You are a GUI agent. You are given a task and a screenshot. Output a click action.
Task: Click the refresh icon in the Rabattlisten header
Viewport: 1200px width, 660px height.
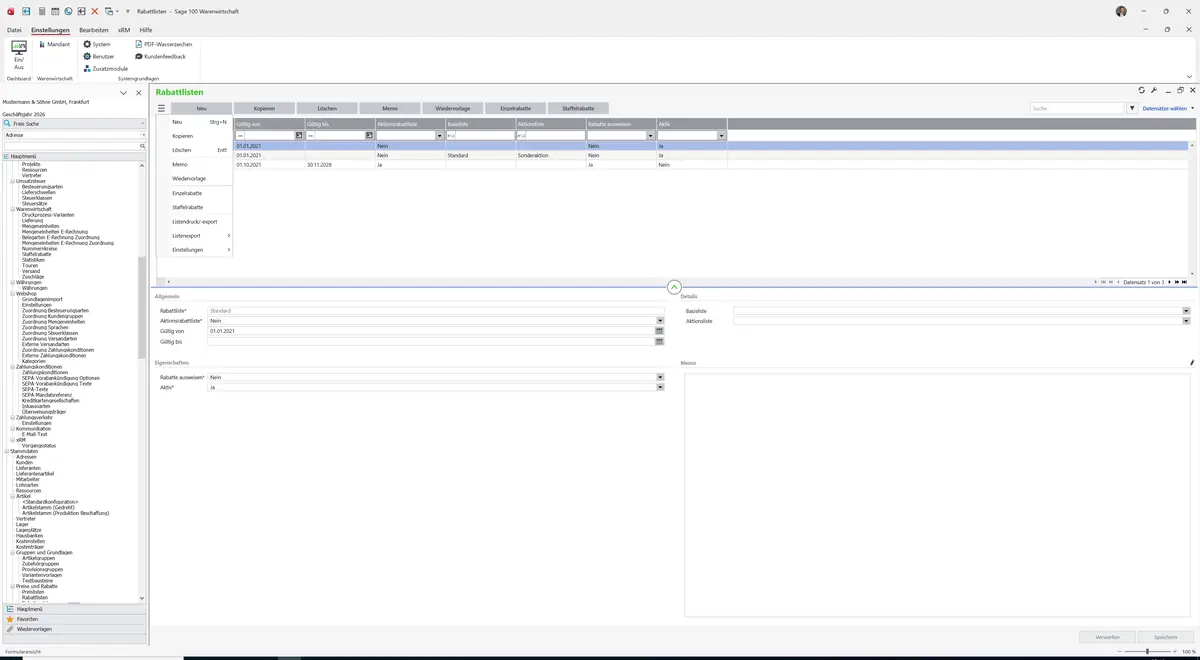(1142, 90)
